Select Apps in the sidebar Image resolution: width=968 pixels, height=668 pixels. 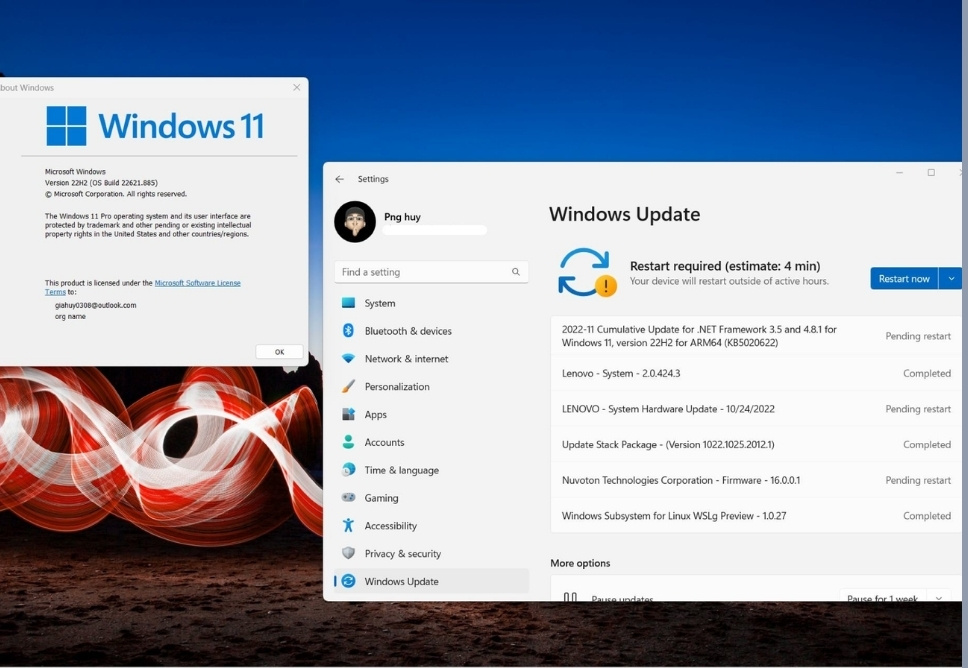click(x=431, y=414)
